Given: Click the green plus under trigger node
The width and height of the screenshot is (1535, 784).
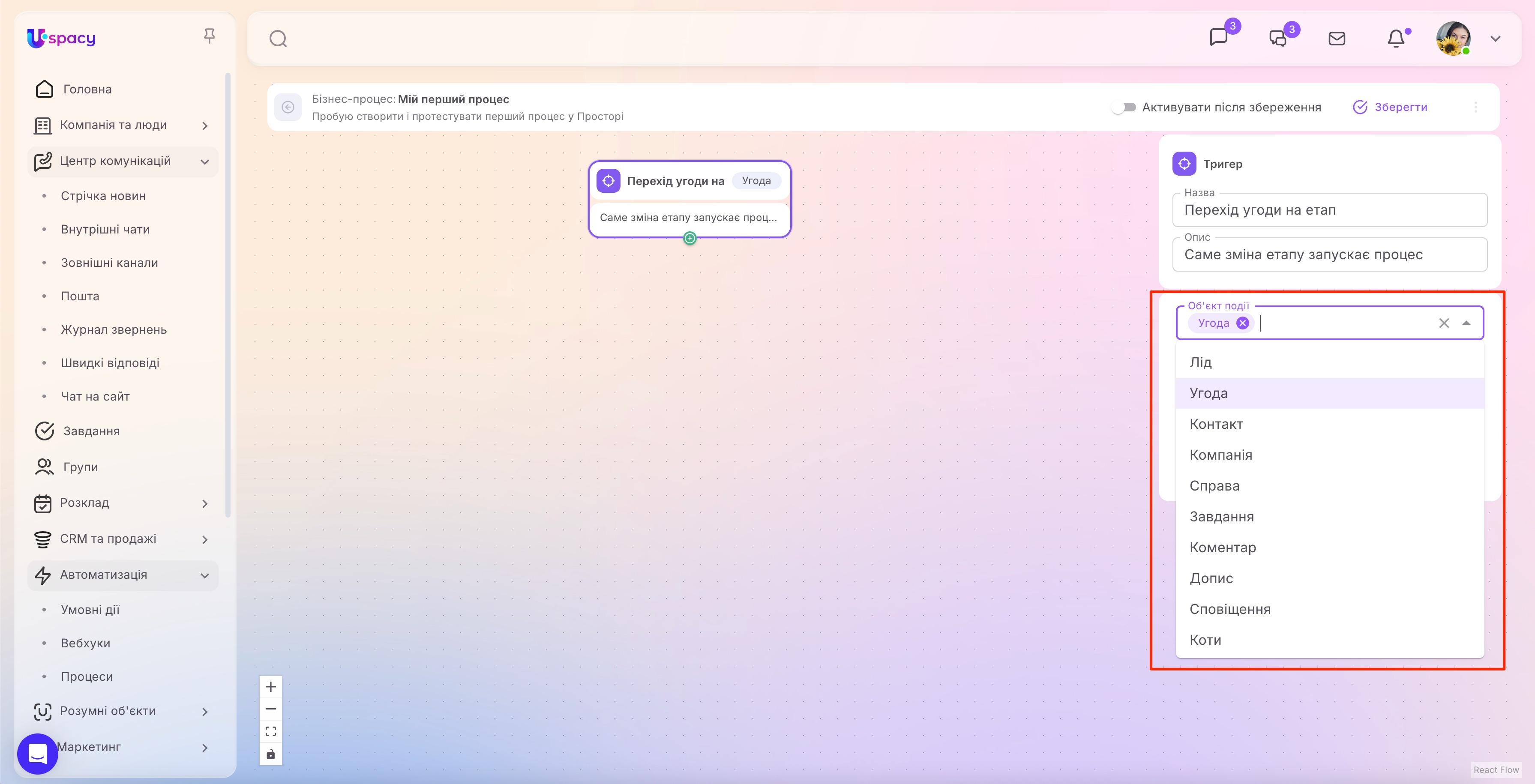Looking at the screenshot, I should (x=690, y=238).
